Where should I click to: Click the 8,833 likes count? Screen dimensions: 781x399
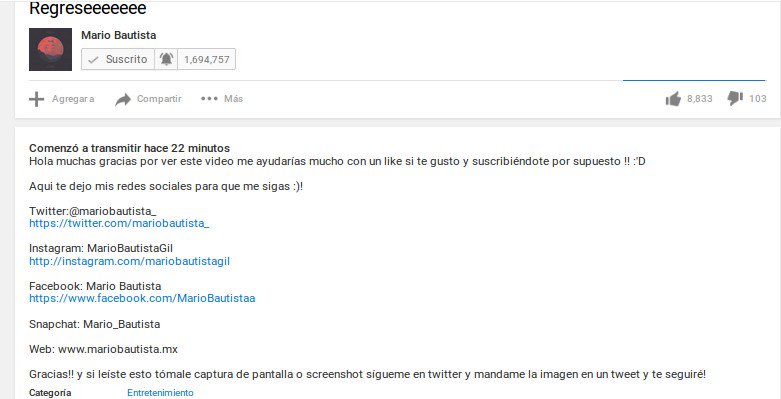click(x=700, y=99)
